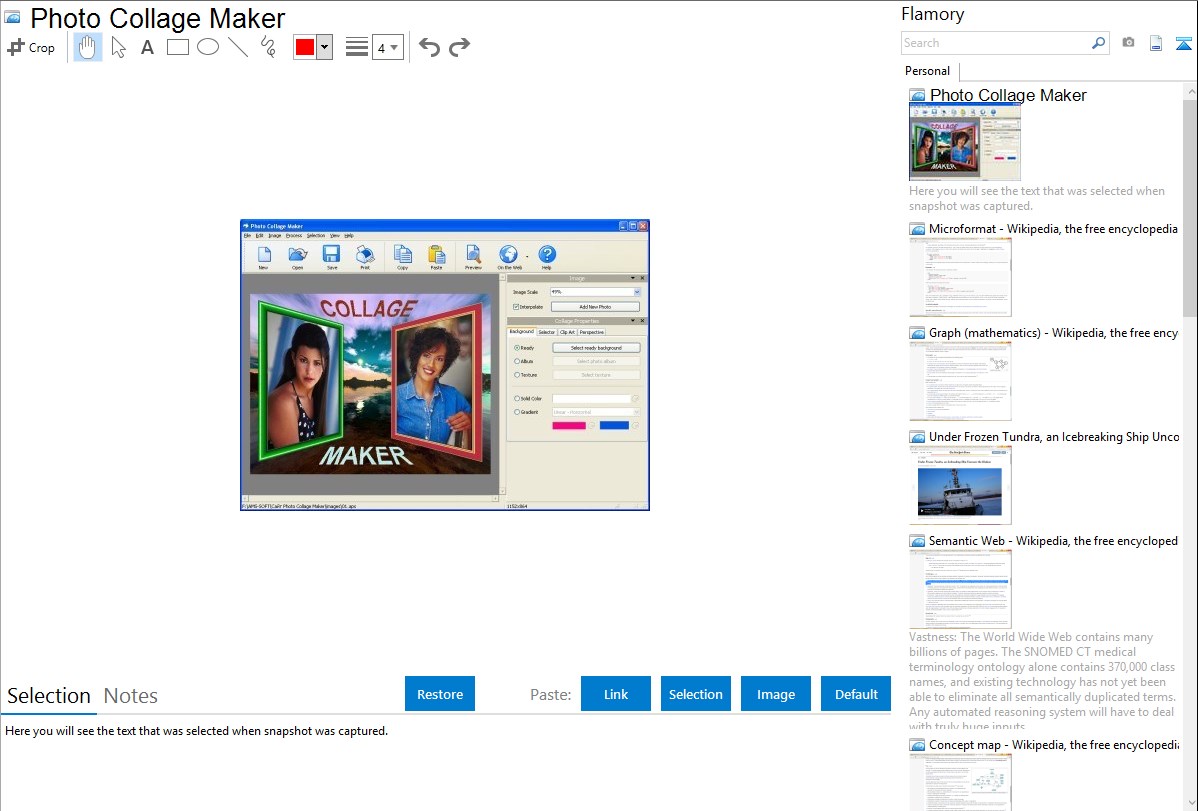Screen dimensions: 1198x811
Task: Open the line width dropdown showing 4
Action: tap(388, 47)
